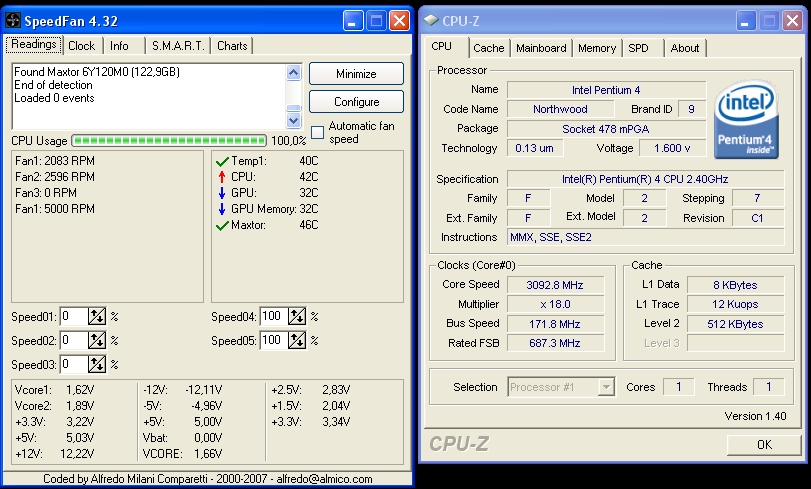Click the Fan2: 2596 RPM reading
Image resolution: width=811 pixels, height=489 pixels.
[55, 177]
